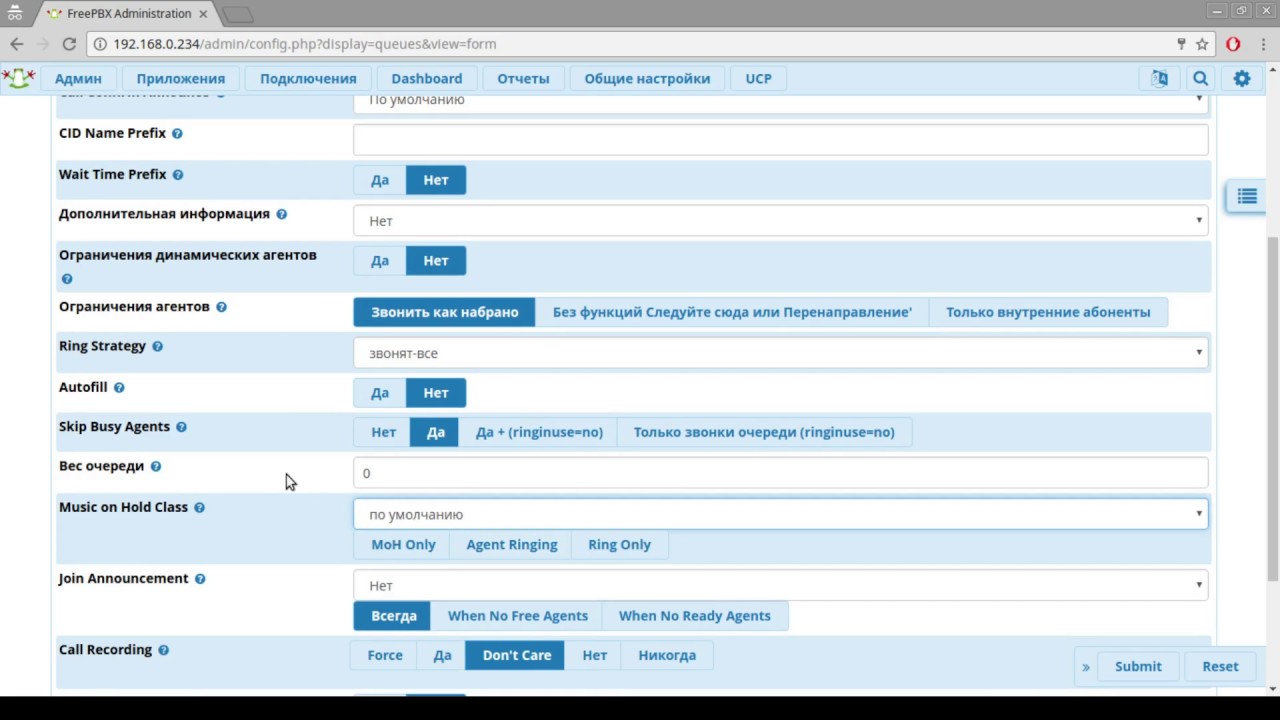Set Call Recording to Force
Viewport: 1280px width, 720px height.
(x=385, y=656)
